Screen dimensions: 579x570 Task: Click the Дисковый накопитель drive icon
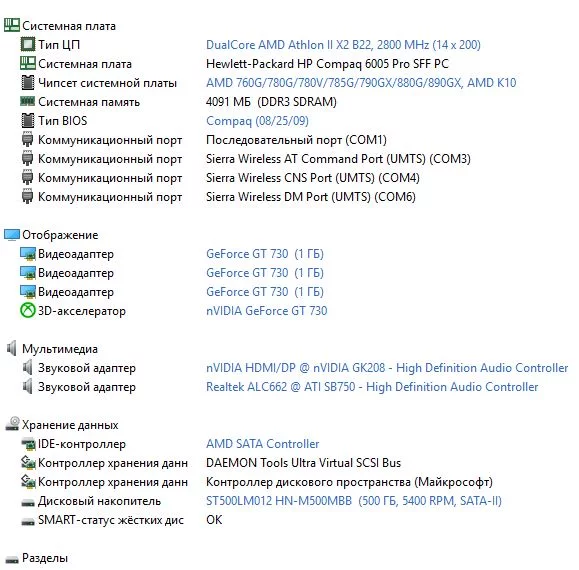tap(28, 502)
